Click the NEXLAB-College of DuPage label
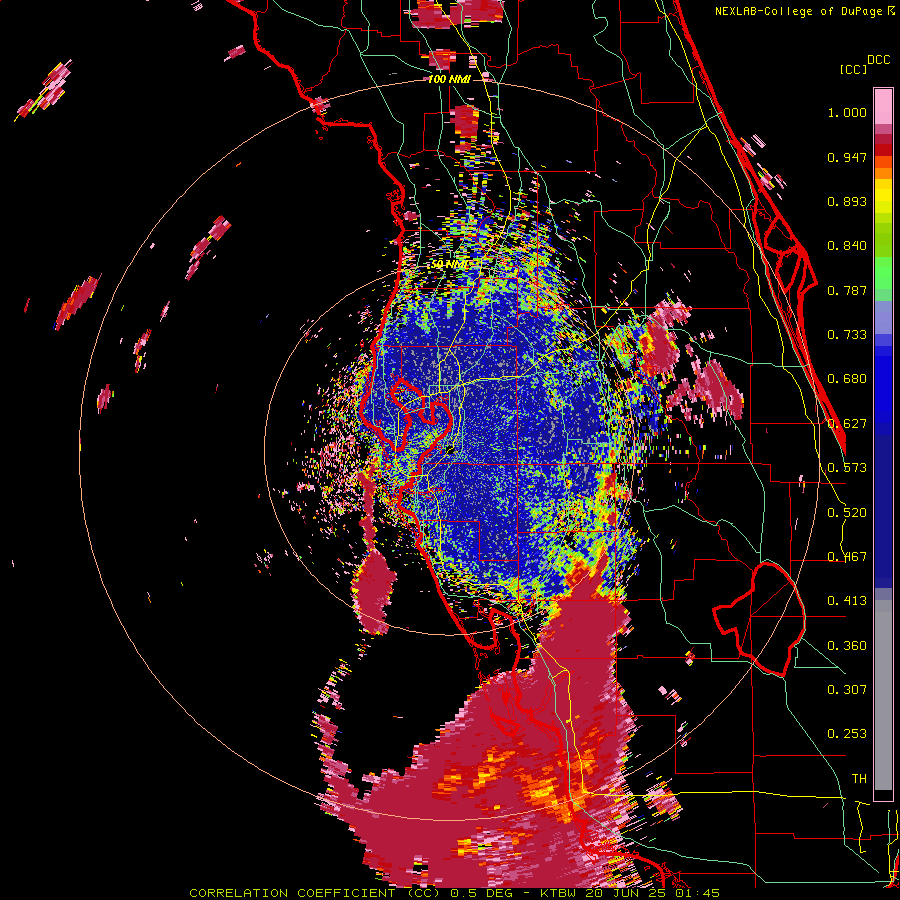Image resolution: width=900 pixels, height=900 pixels. click(804, 11)
